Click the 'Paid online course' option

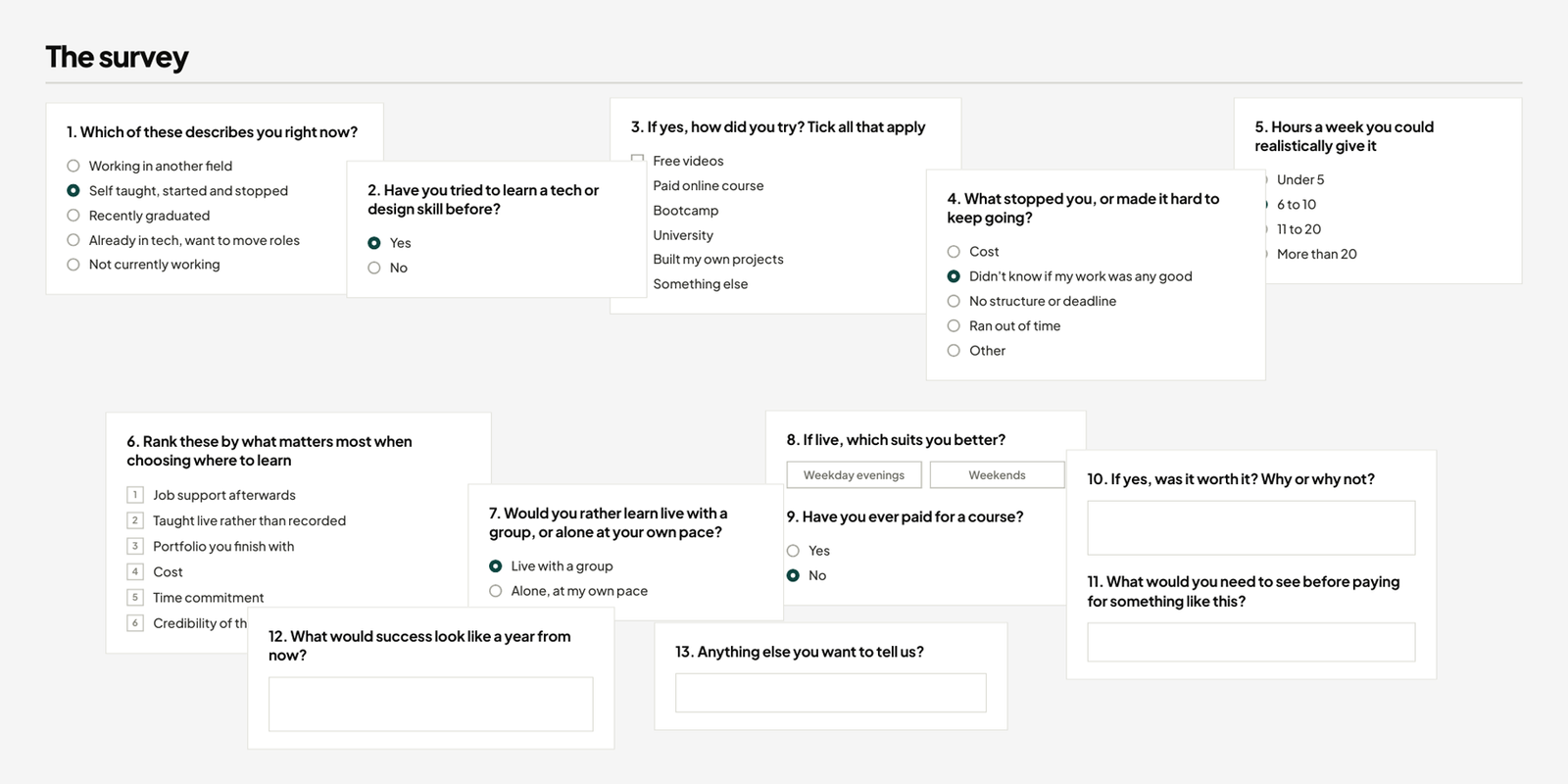click(x=709, y=185)
